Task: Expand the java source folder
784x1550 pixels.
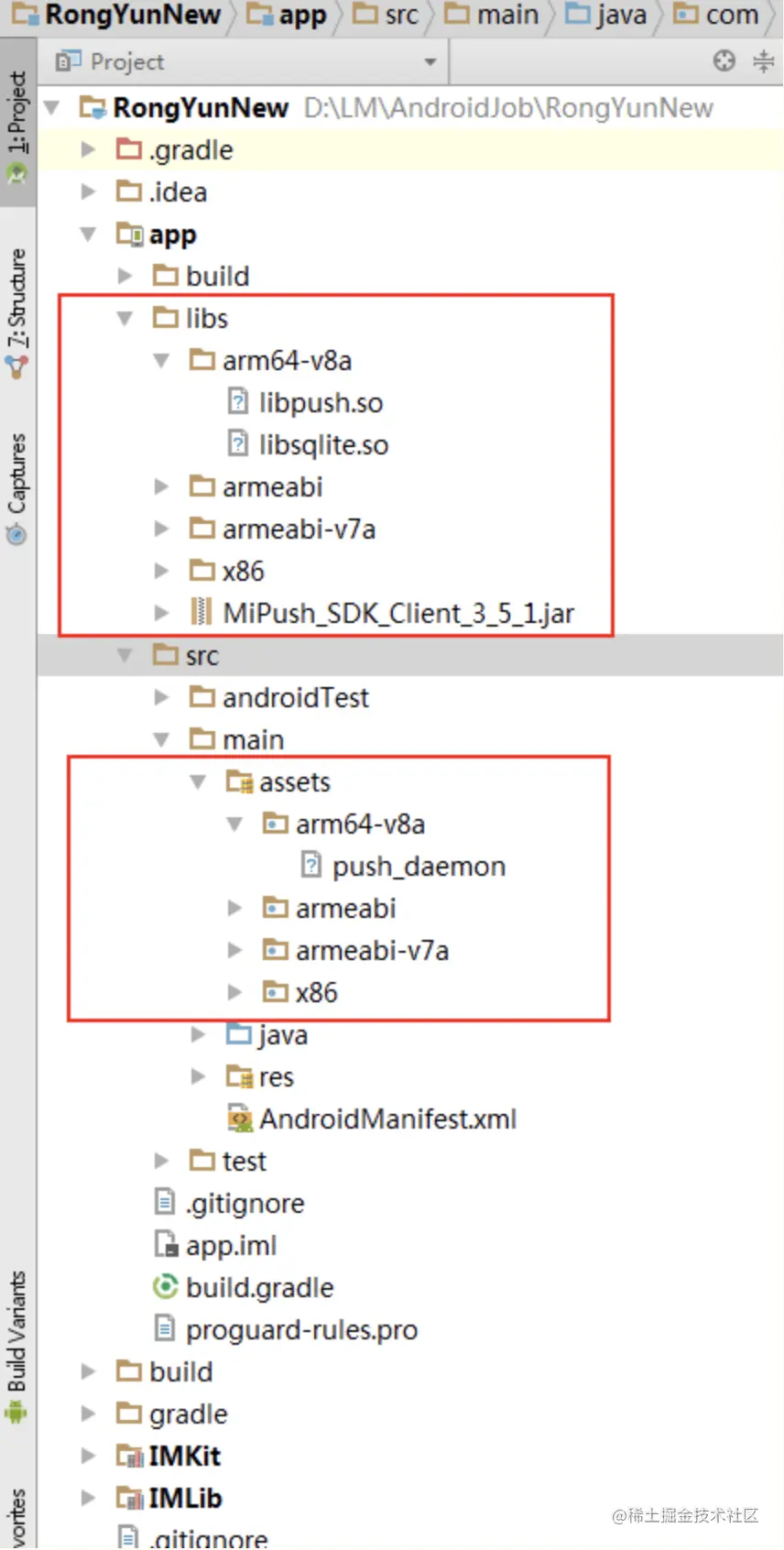Action: pos(199,1034)
